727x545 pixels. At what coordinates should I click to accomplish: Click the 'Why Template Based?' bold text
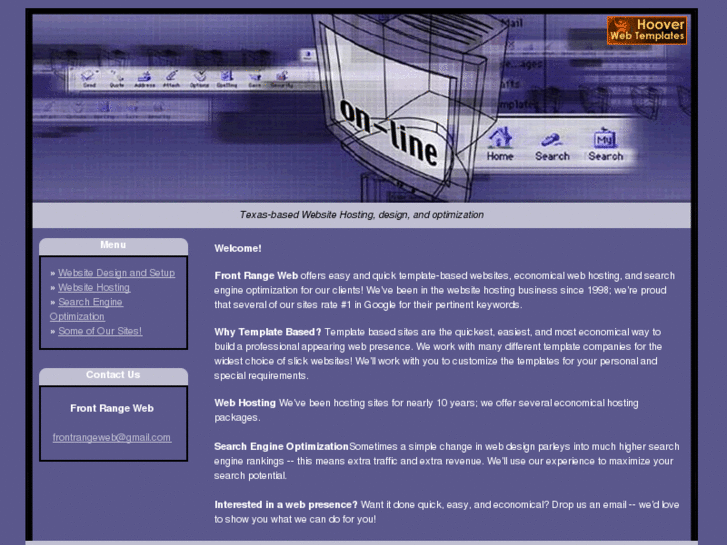268,332
